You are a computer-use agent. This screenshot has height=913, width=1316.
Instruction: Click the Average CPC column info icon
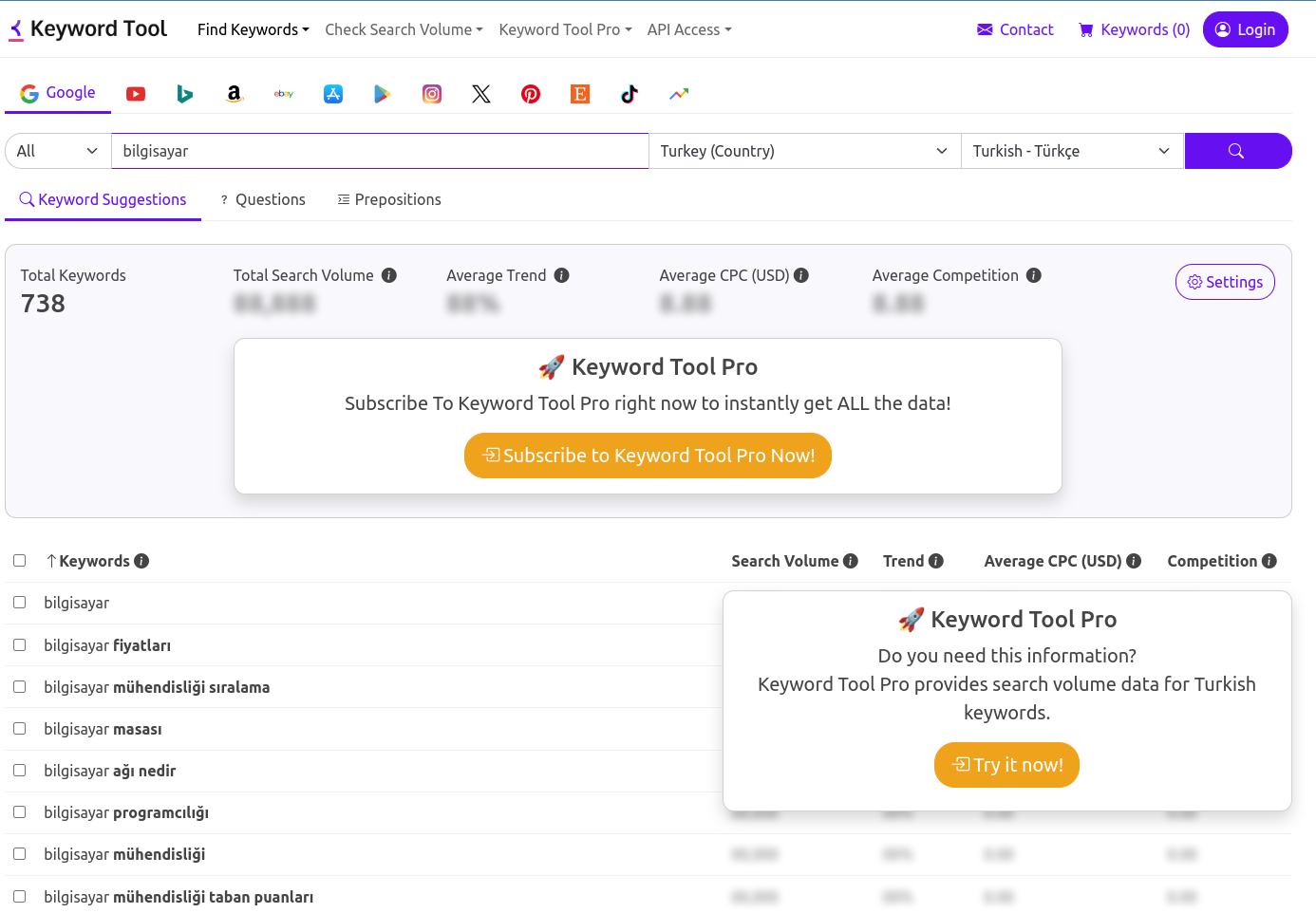tap(1134, 561)
